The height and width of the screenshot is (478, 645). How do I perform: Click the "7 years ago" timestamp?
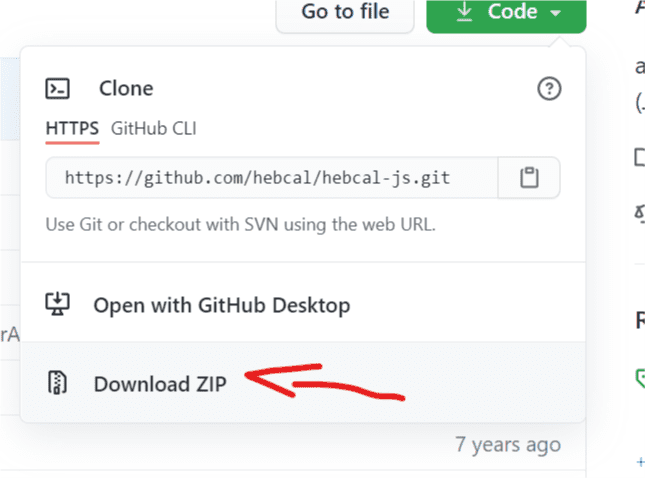[x=508, y=444]
